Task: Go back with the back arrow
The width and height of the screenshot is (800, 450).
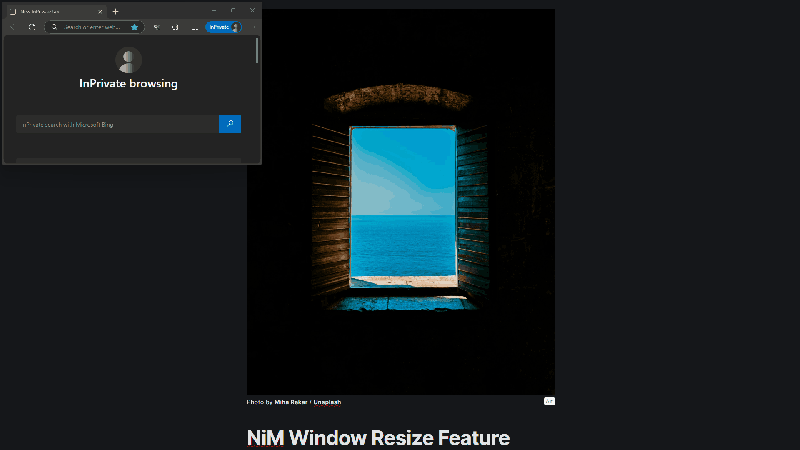Action: click(x=12, y=27)
